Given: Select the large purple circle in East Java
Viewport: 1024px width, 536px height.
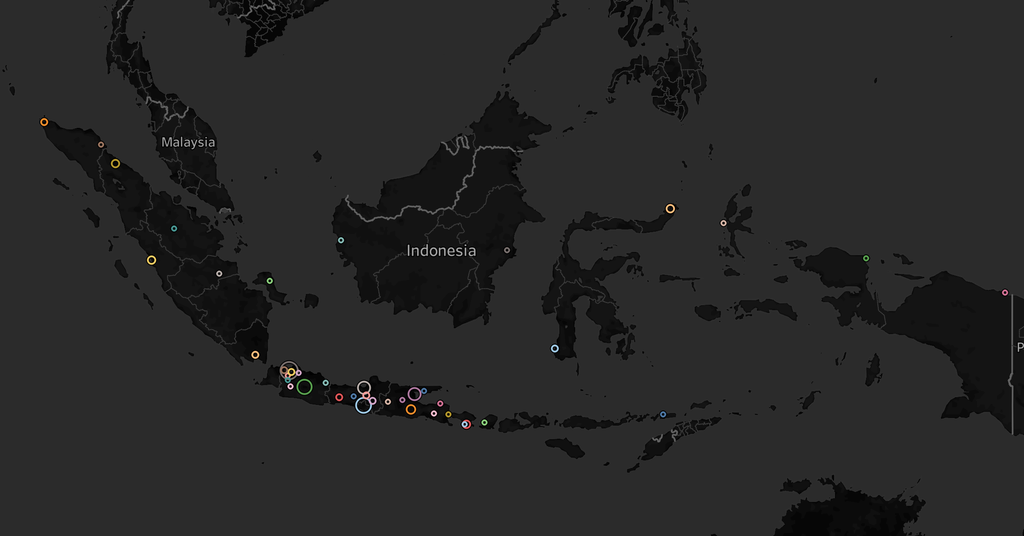Looking at the screenshot, I should [x=414, y=394].
